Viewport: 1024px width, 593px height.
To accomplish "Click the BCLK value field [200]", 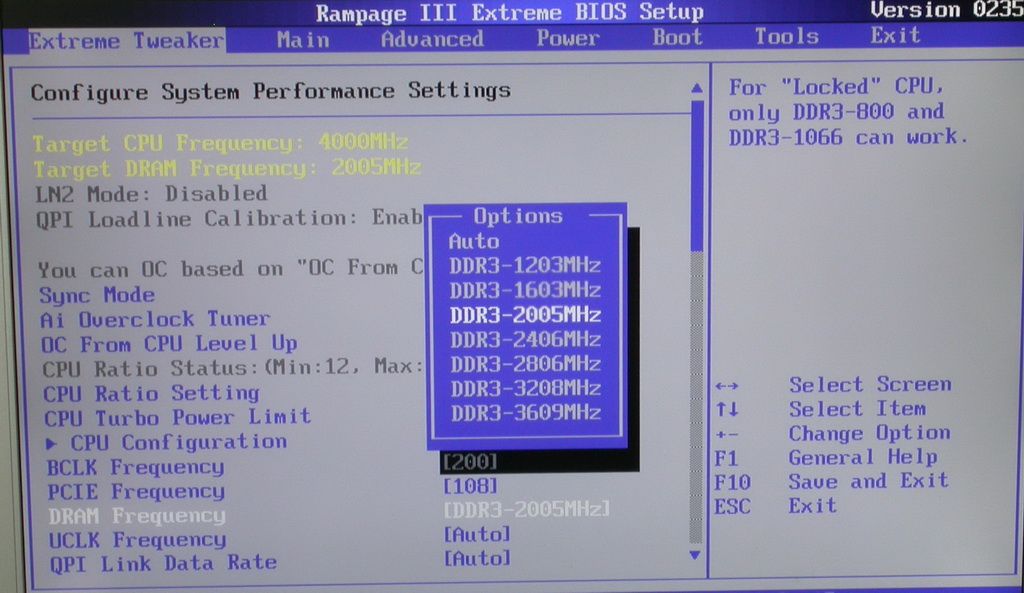I will pyautogui.click(x=470, y=462).
